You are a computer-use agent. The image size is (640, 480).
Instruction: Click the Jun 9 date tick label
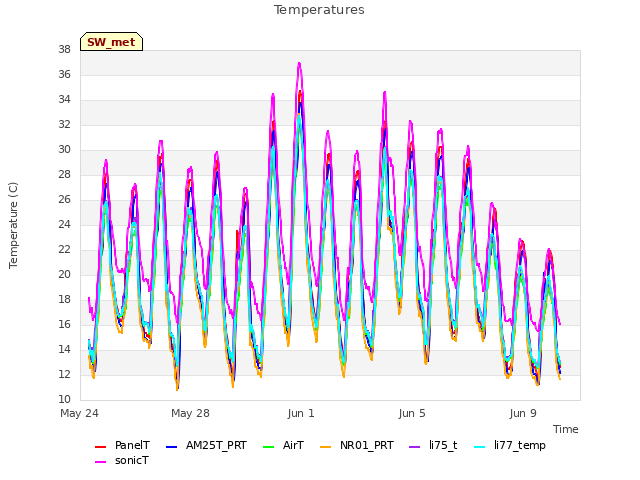click(523, 413)
